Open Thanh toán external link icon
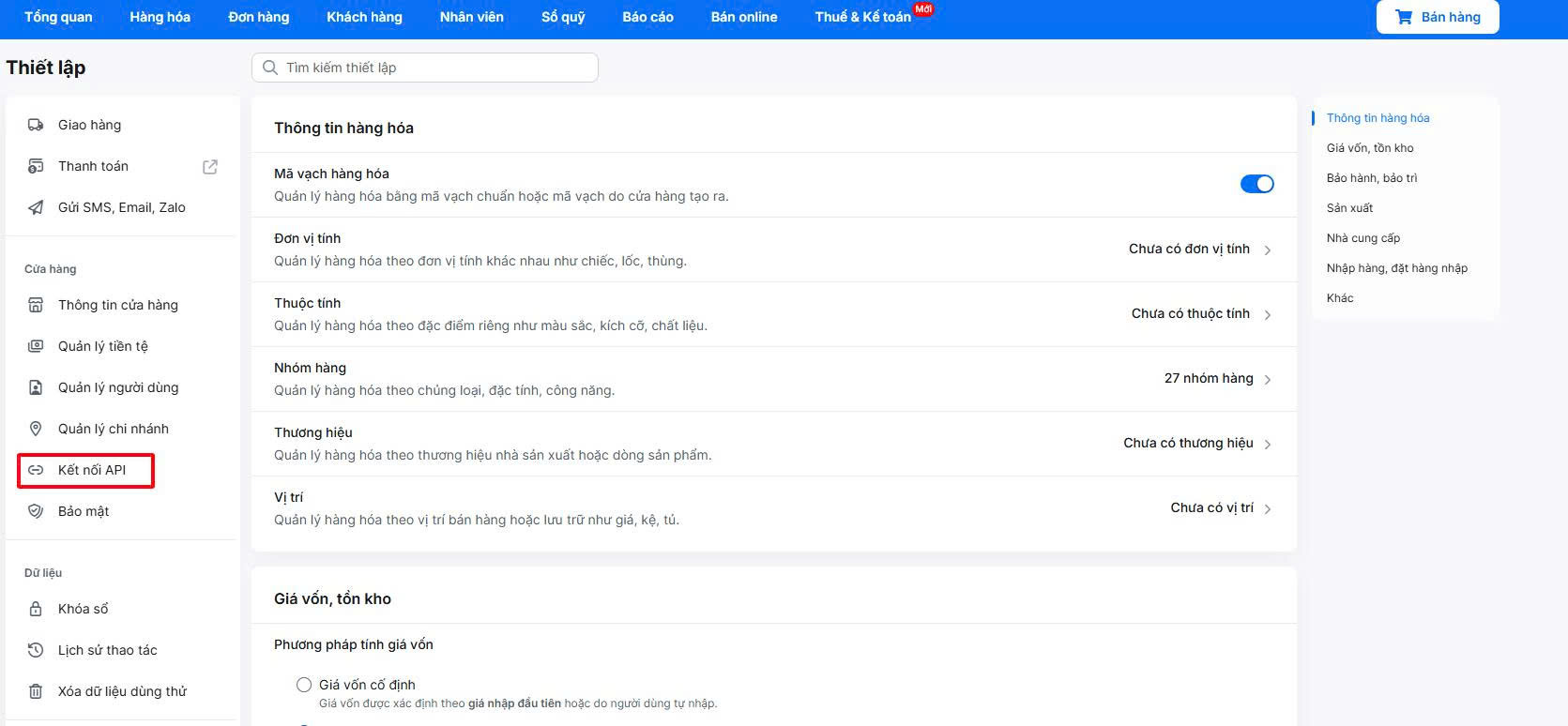Image resolution: width=1568 pixels, height=726 pixels. [210, 166]
